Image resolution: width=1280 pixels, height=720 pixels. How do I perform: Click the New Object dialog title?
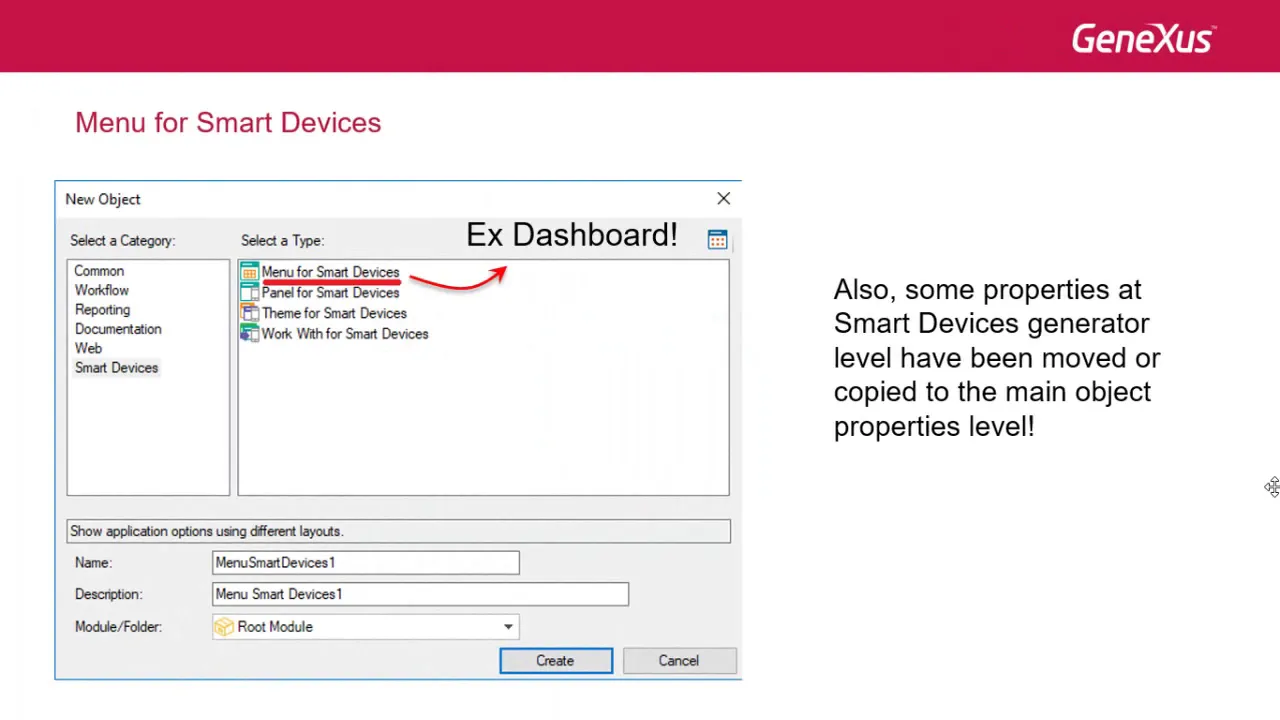[x=103, y=199]
